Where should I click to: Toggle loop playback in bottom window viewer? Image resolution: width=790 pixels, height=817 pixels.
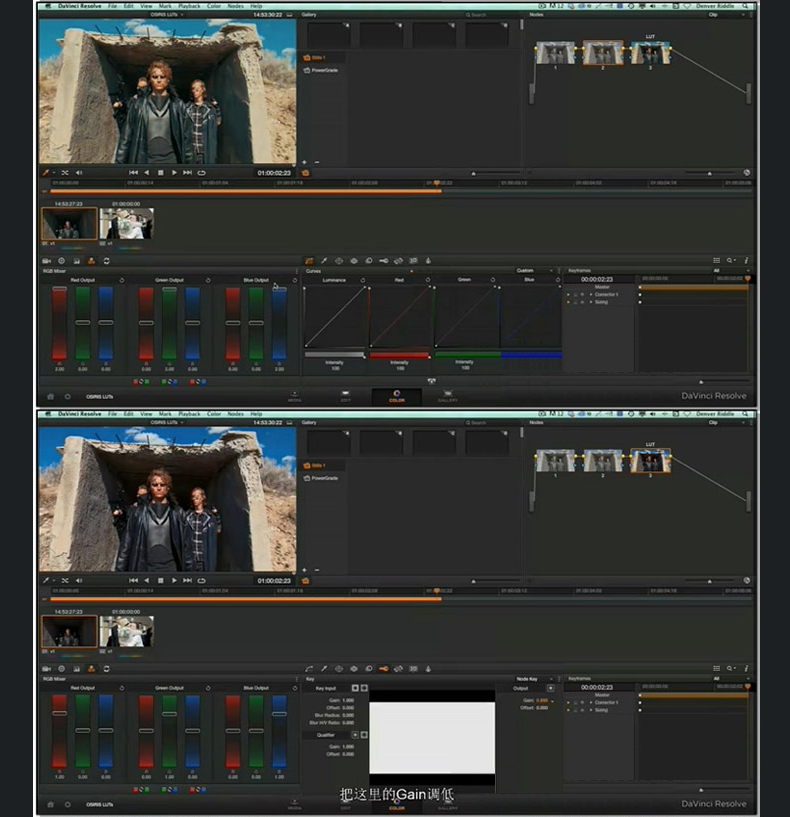[x=202, y=580]
